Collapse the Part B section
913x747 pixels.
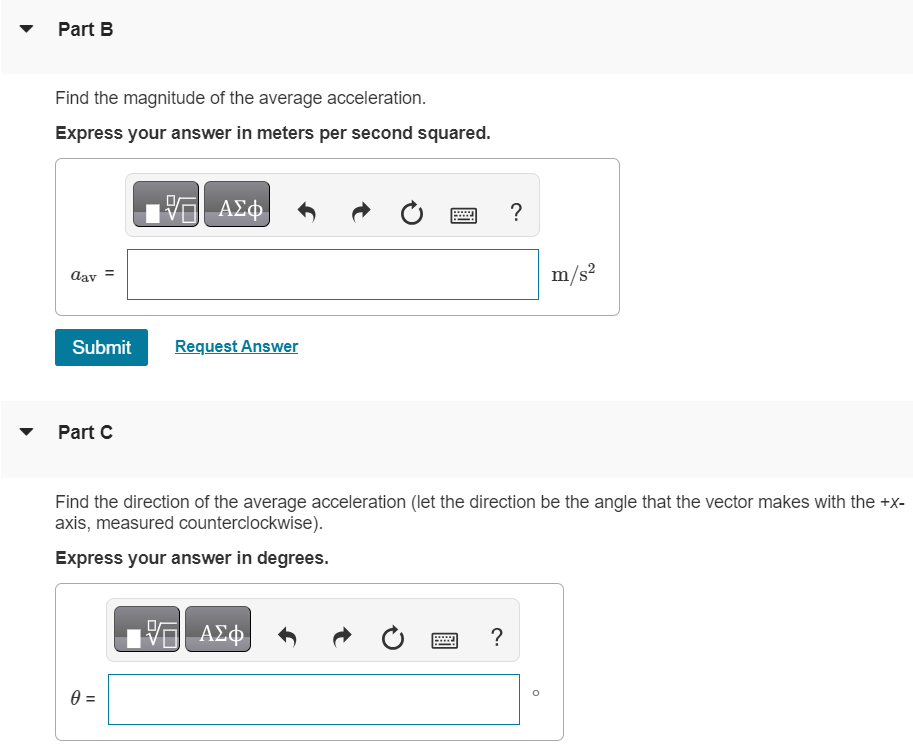tap(26, 29)
